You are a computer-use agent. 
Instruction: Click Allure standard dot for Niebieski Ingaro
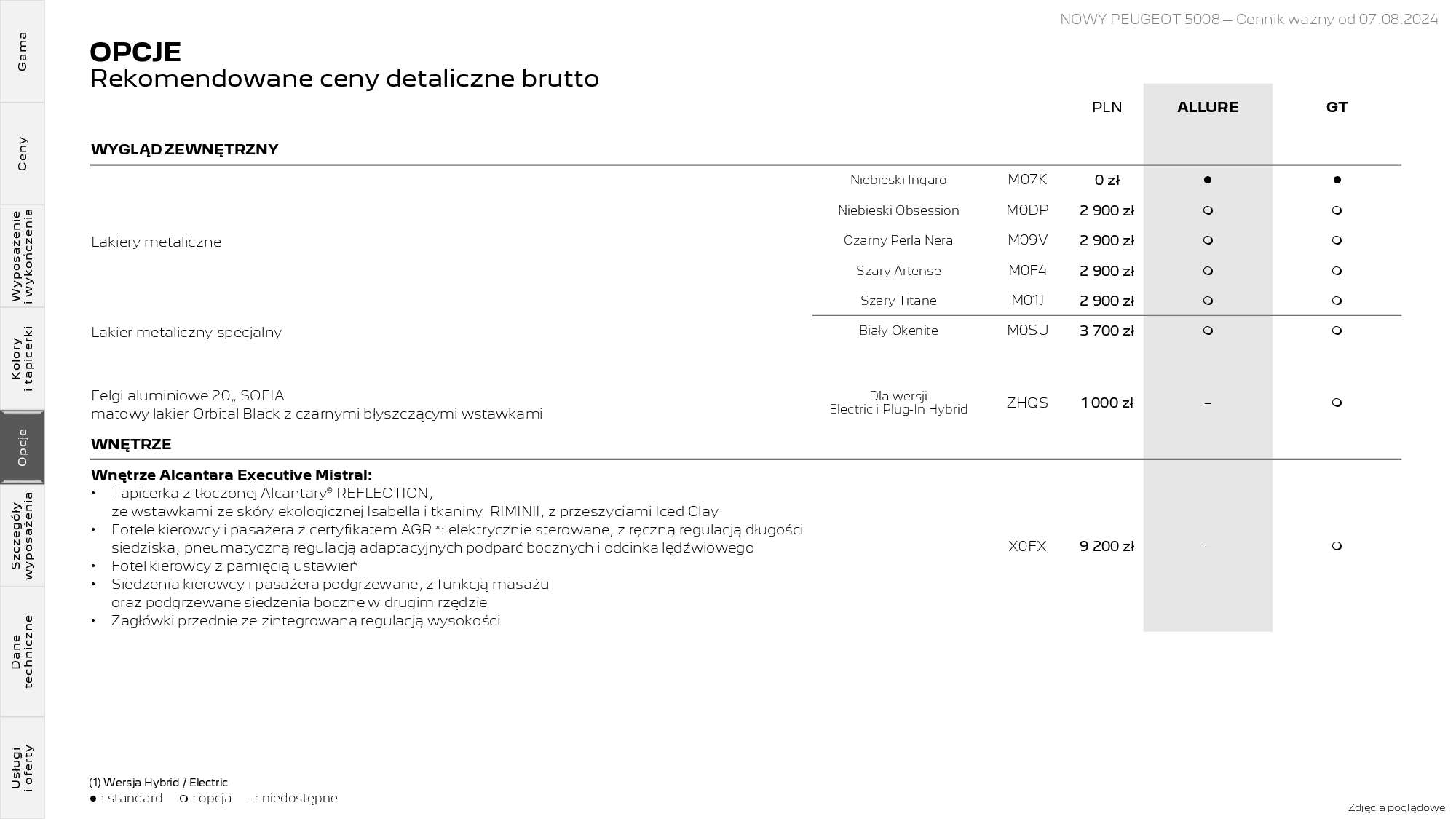point(1207,180)
